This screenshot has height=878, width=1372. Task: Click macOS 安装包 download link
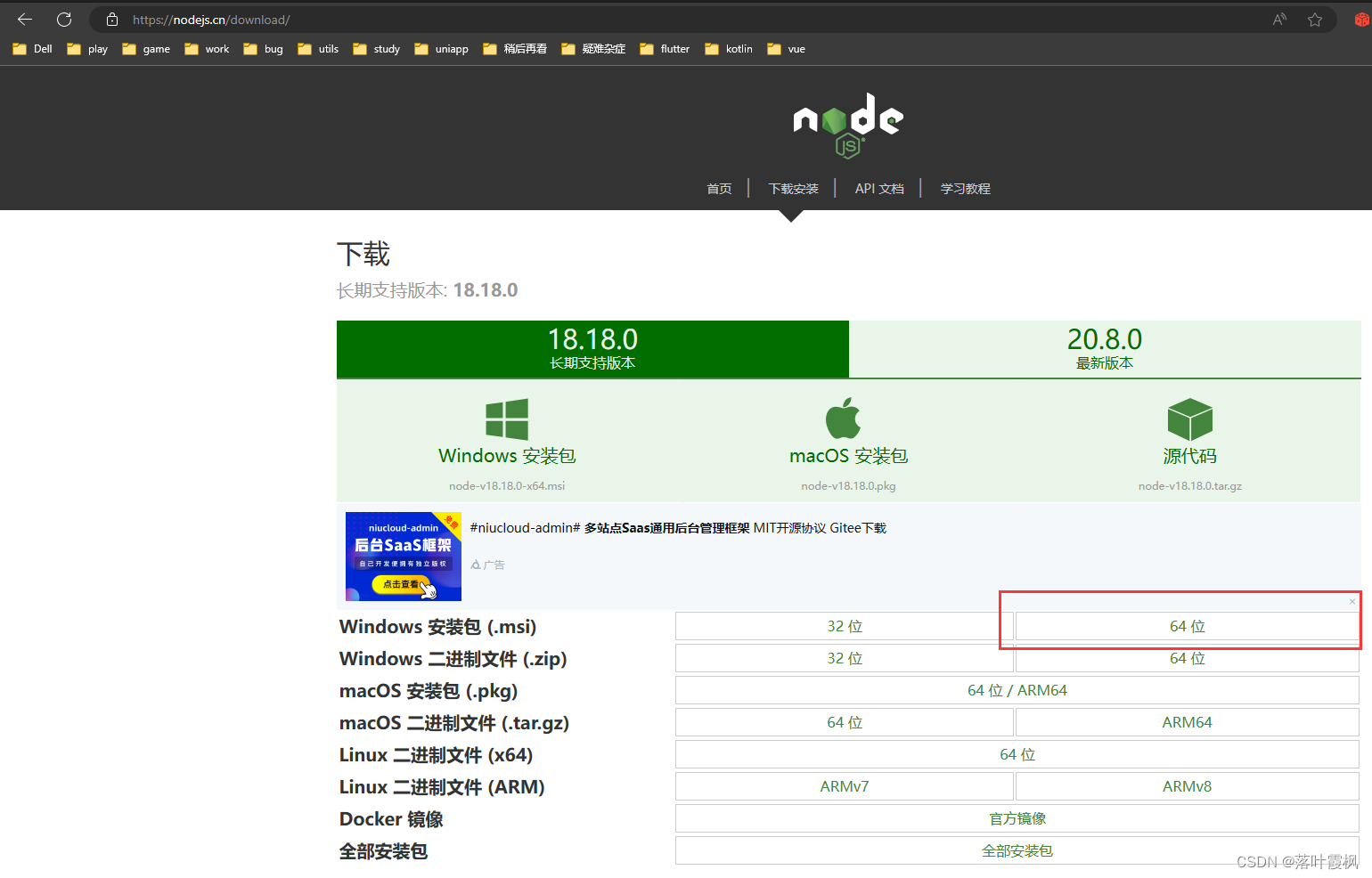[848, 456]
